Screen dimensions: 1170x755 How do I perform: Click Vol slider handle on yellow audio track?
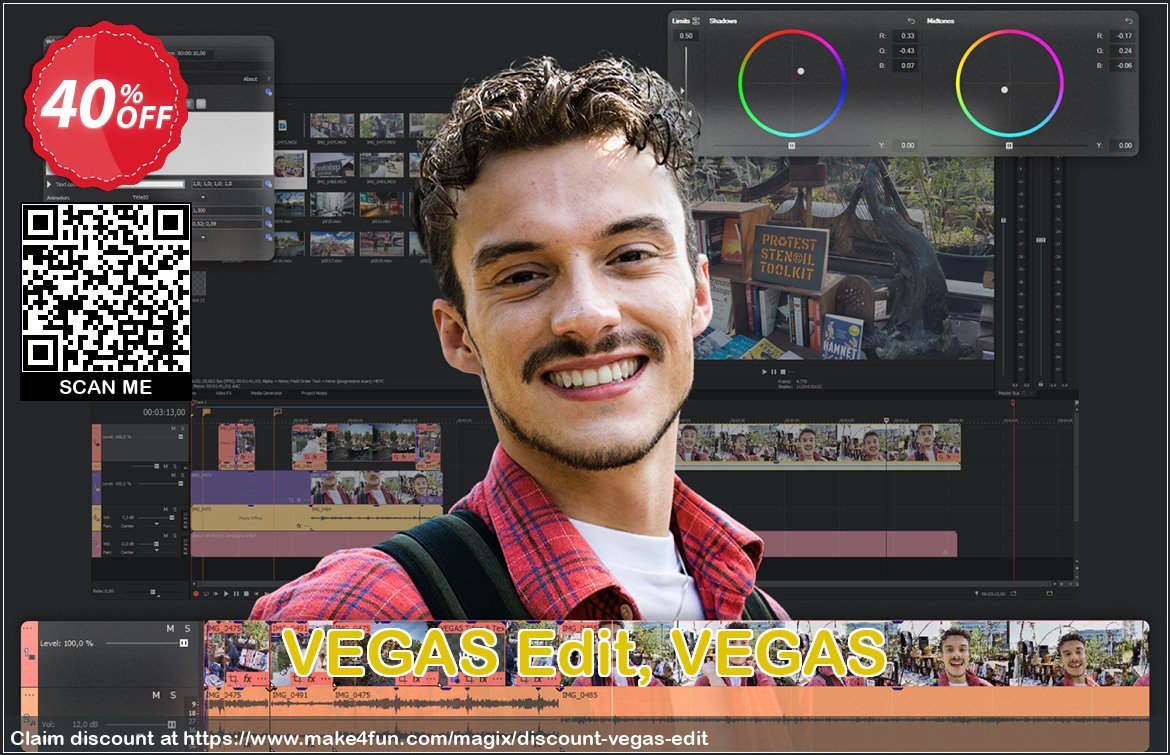[172, 517]
